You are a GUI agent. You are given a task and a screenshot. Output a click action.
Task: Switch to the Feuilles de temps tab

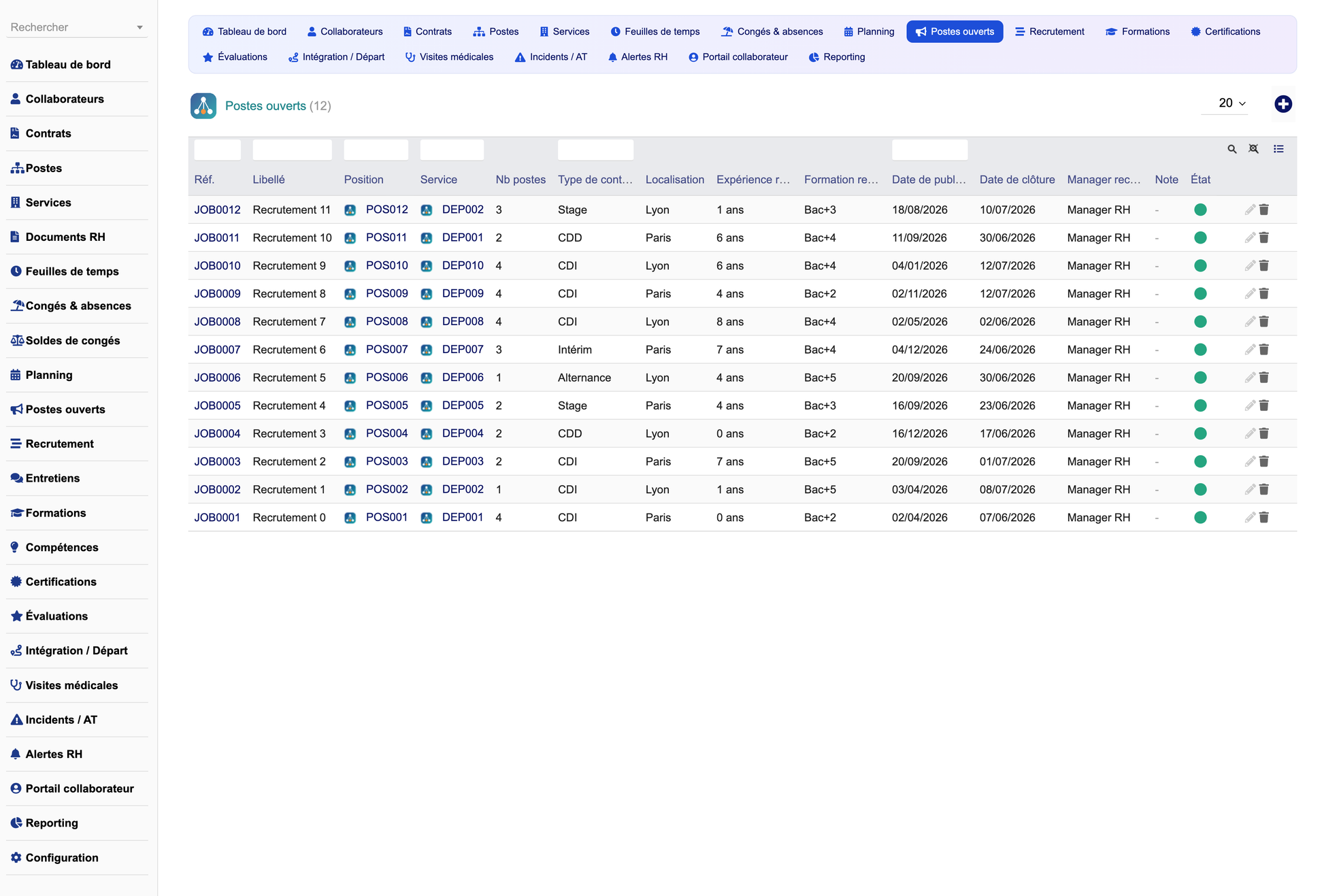pos(655,31)
